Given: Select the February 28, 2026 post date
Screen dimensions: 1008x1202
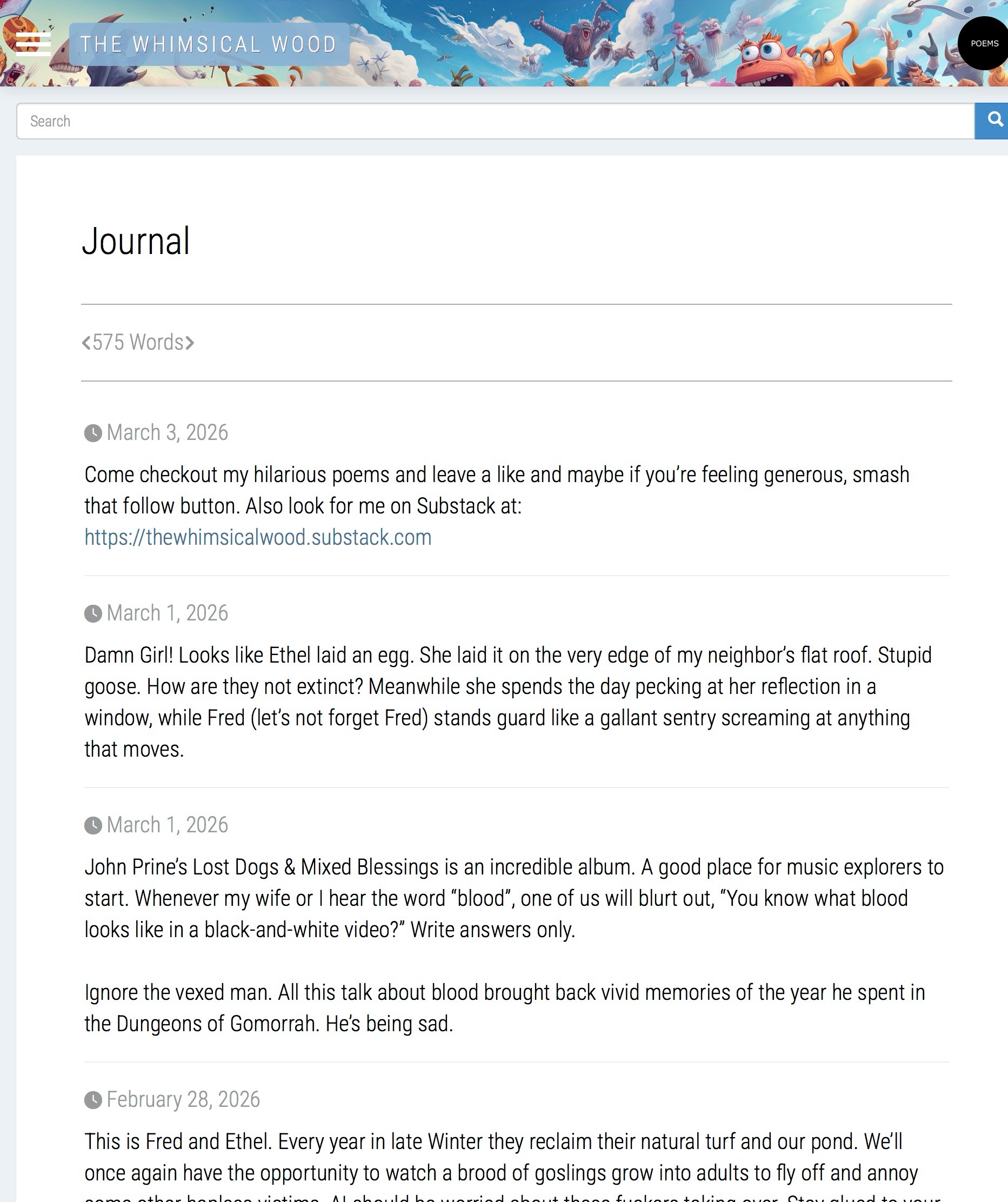Looking at the screenshot, I should pyautogui.click(x=183, y=1099).
